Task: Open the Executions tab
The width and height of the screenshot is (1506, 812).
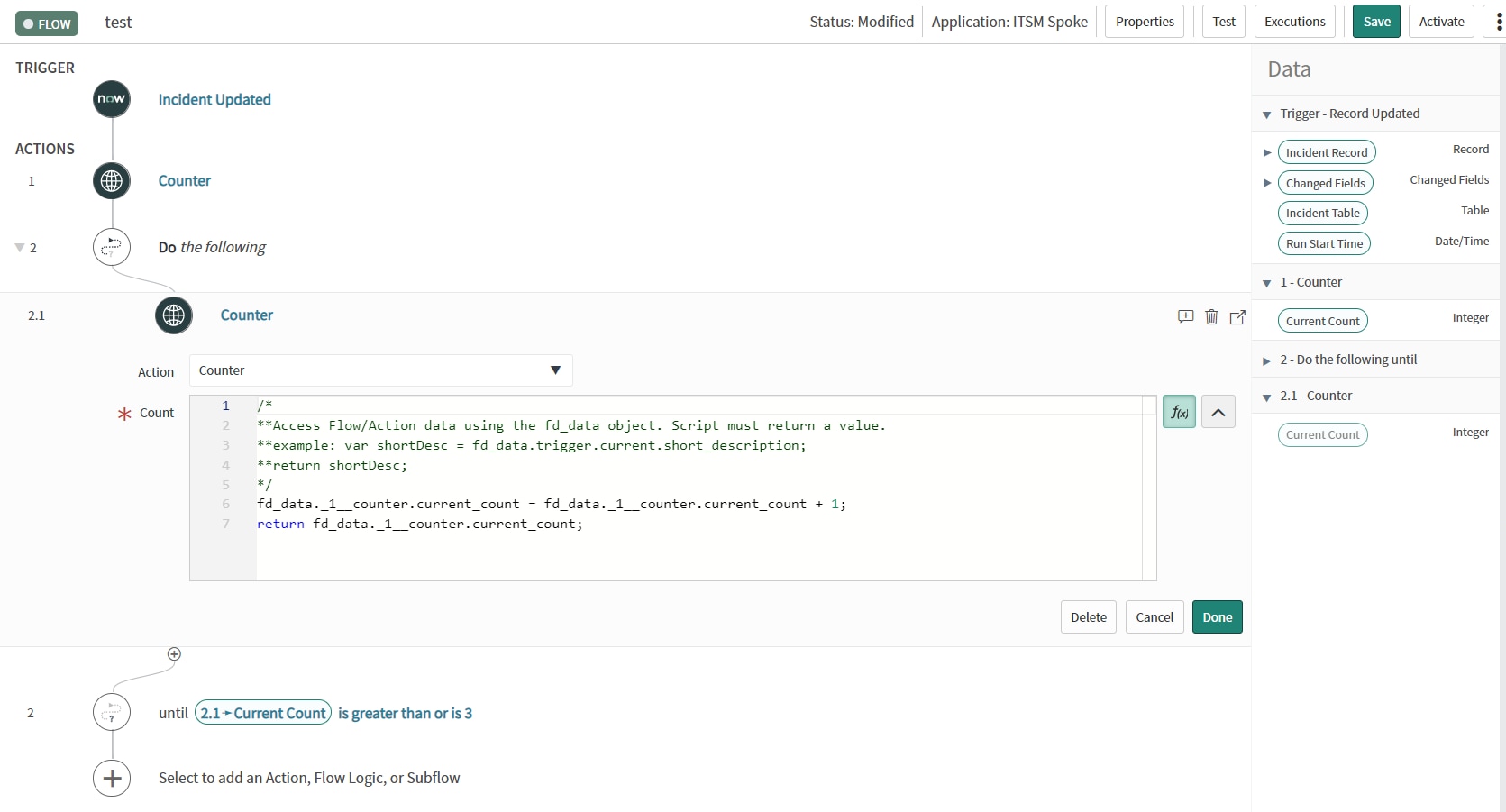Action: point(1294,22)
